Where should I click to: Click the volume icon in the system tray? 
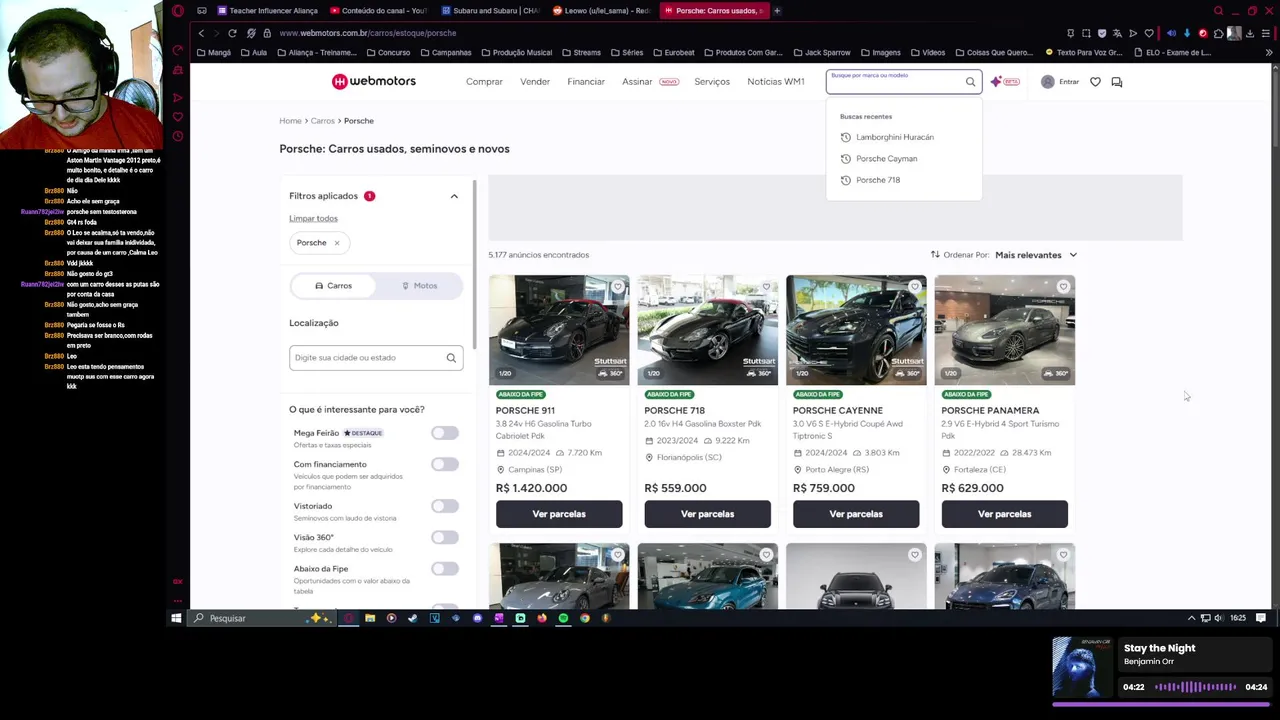(x=1218, y=618)
